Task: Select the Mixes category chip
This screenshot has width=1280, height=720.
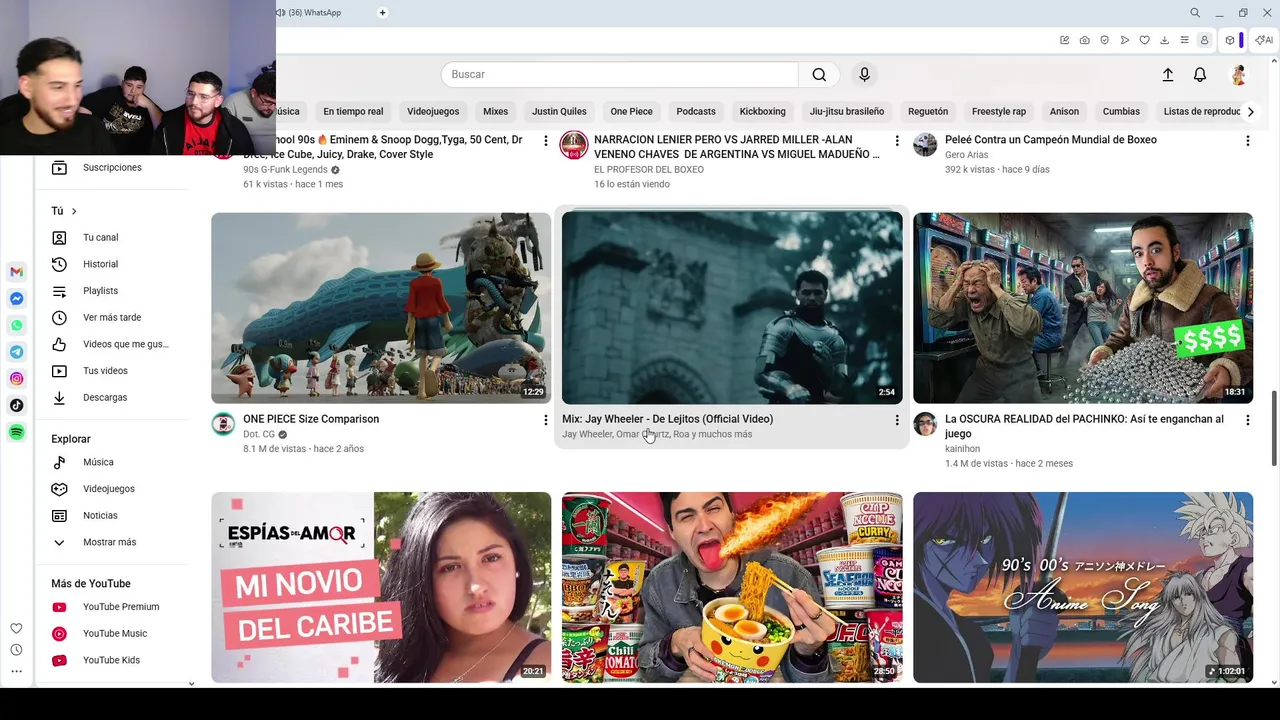Action: click(x=495, y=112)
